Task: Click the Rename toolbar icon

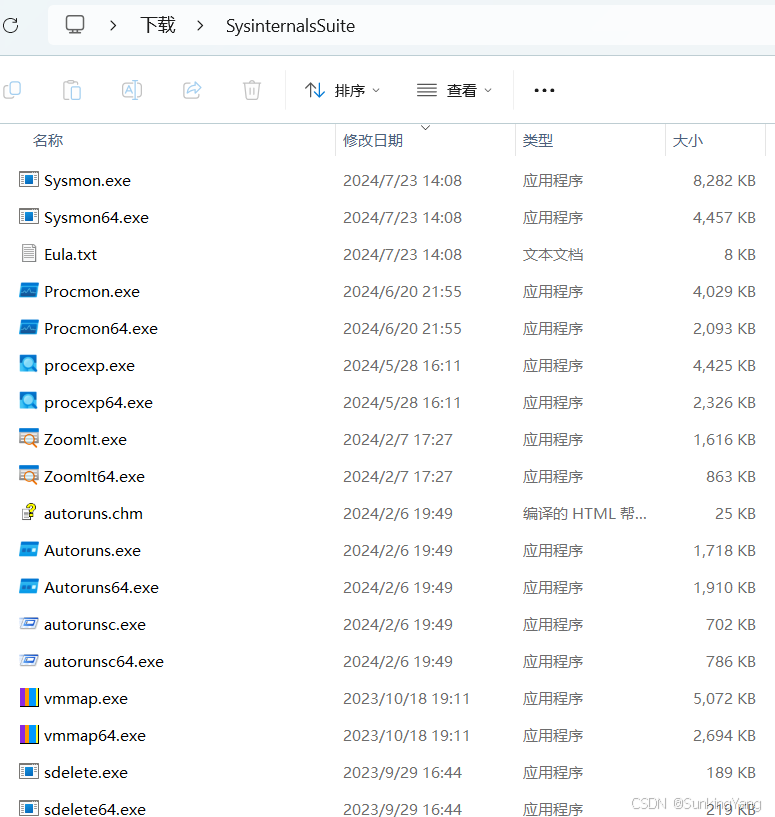Action: click(132, 90)
